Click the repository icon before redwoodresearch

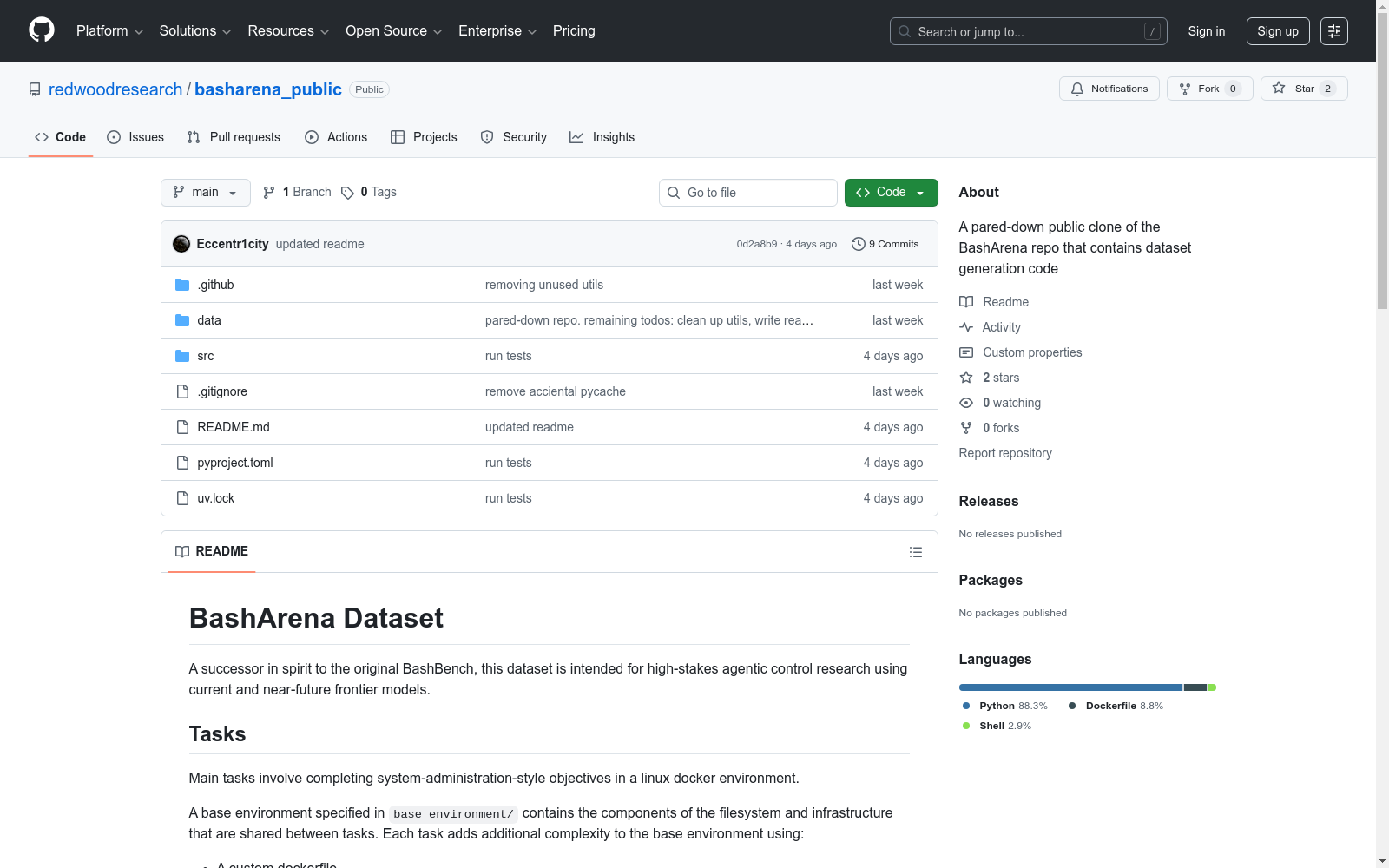tap(35, 89)
